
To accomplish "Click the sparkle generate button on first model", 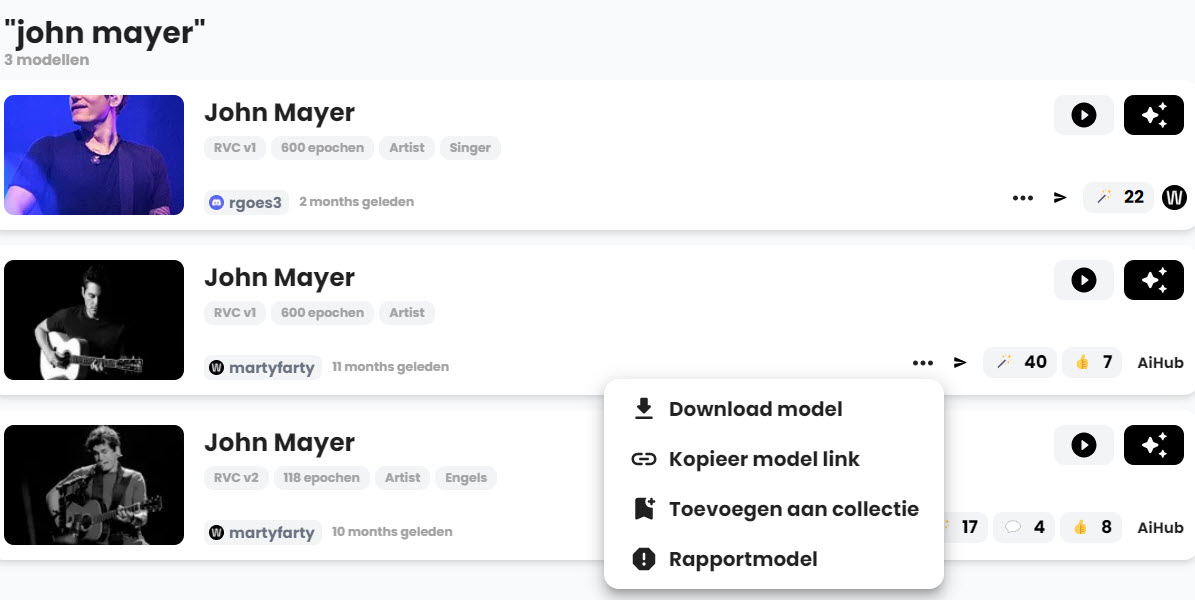I will tap(1153, 115).
